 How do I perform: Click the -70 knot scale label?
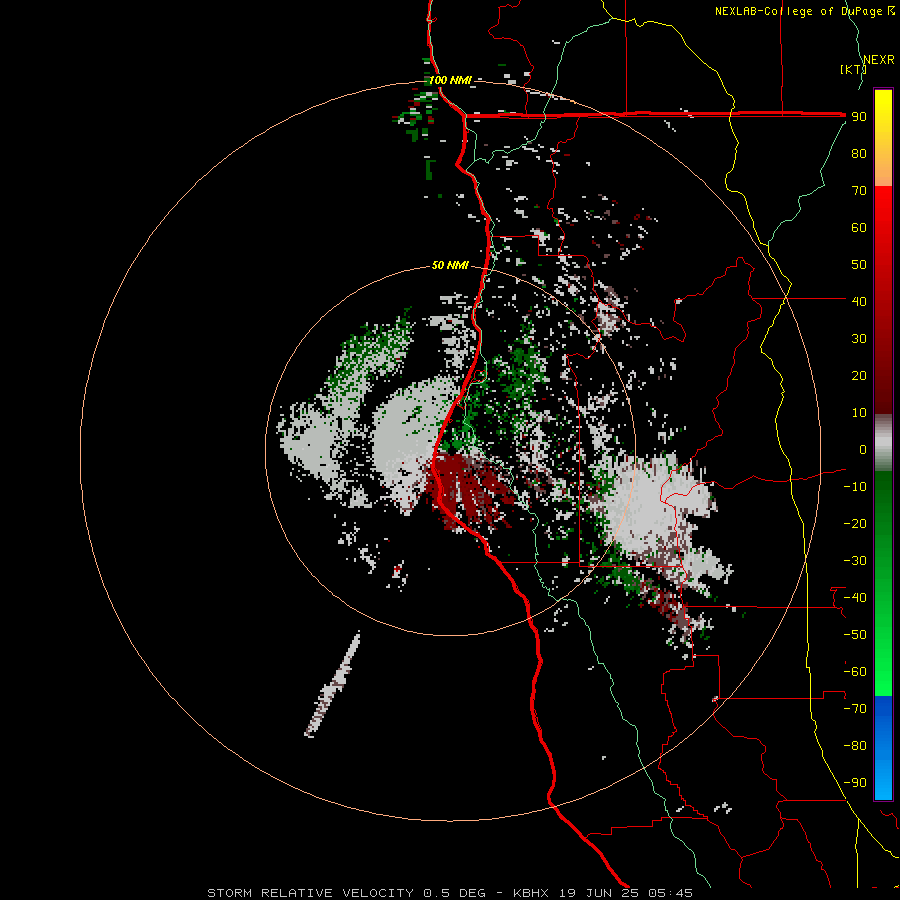tap(855, 709)
